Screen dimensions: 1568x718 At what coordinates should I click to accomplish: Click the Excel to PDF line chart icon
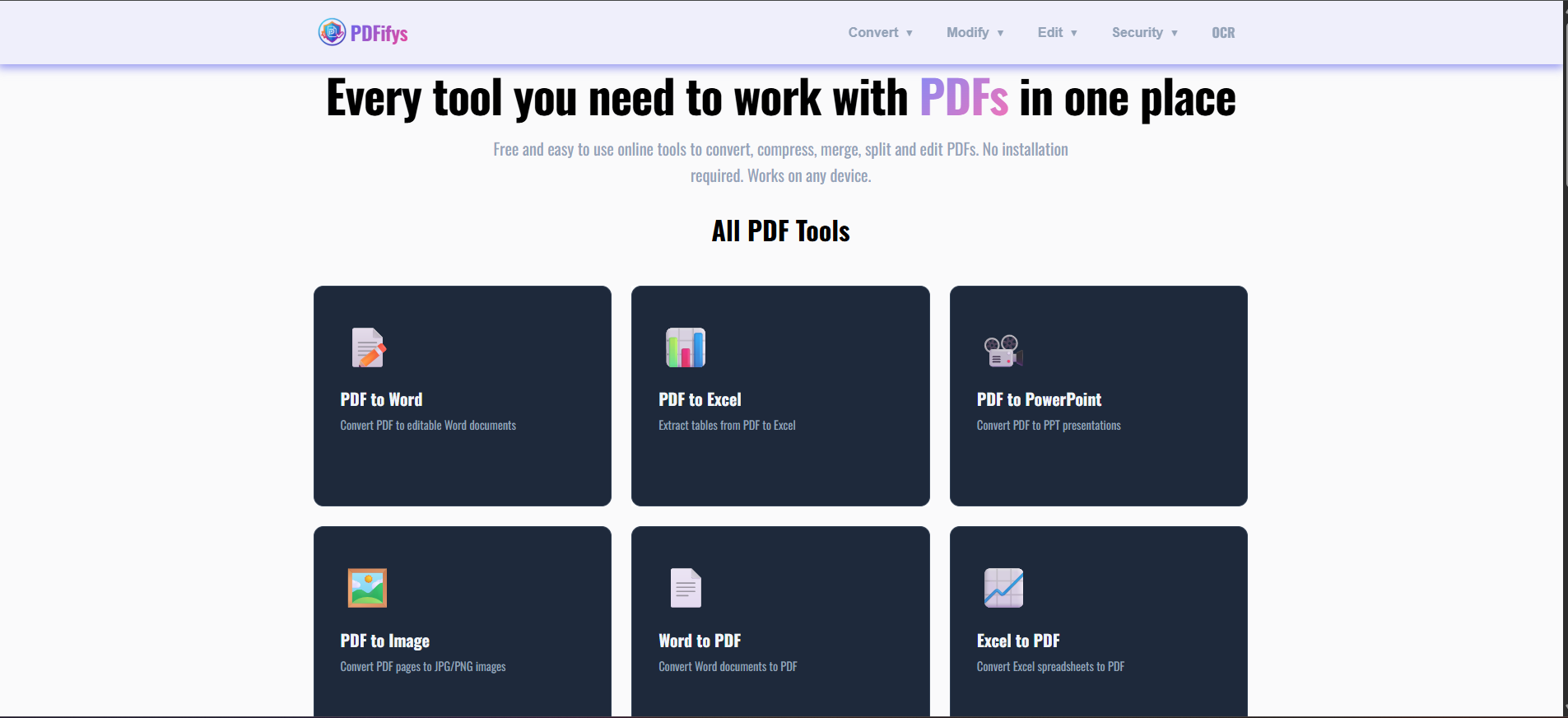pyautogui.click(x=1003, y=588)
